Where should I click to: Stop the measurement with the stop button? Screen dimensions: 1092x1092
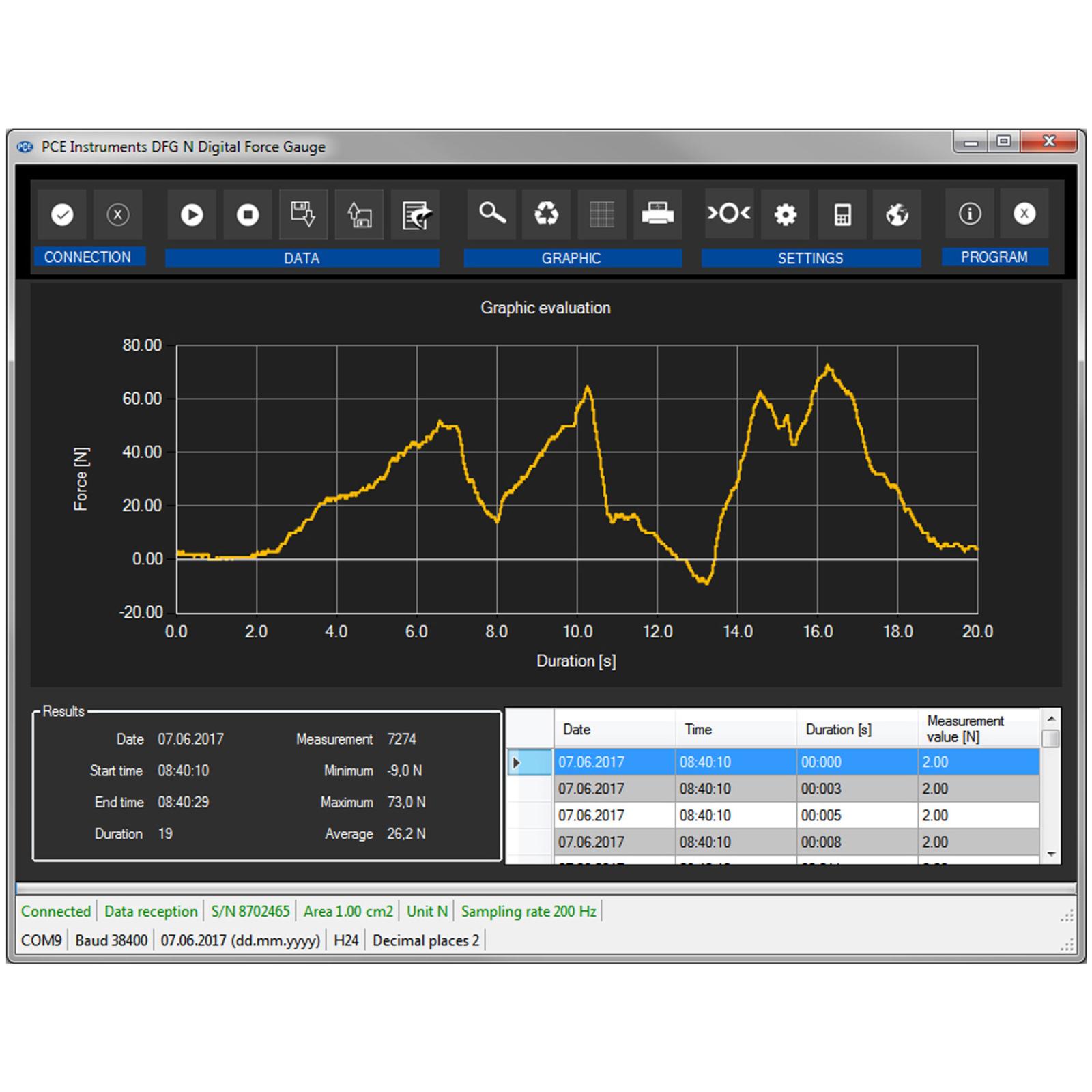click(248, 215)
